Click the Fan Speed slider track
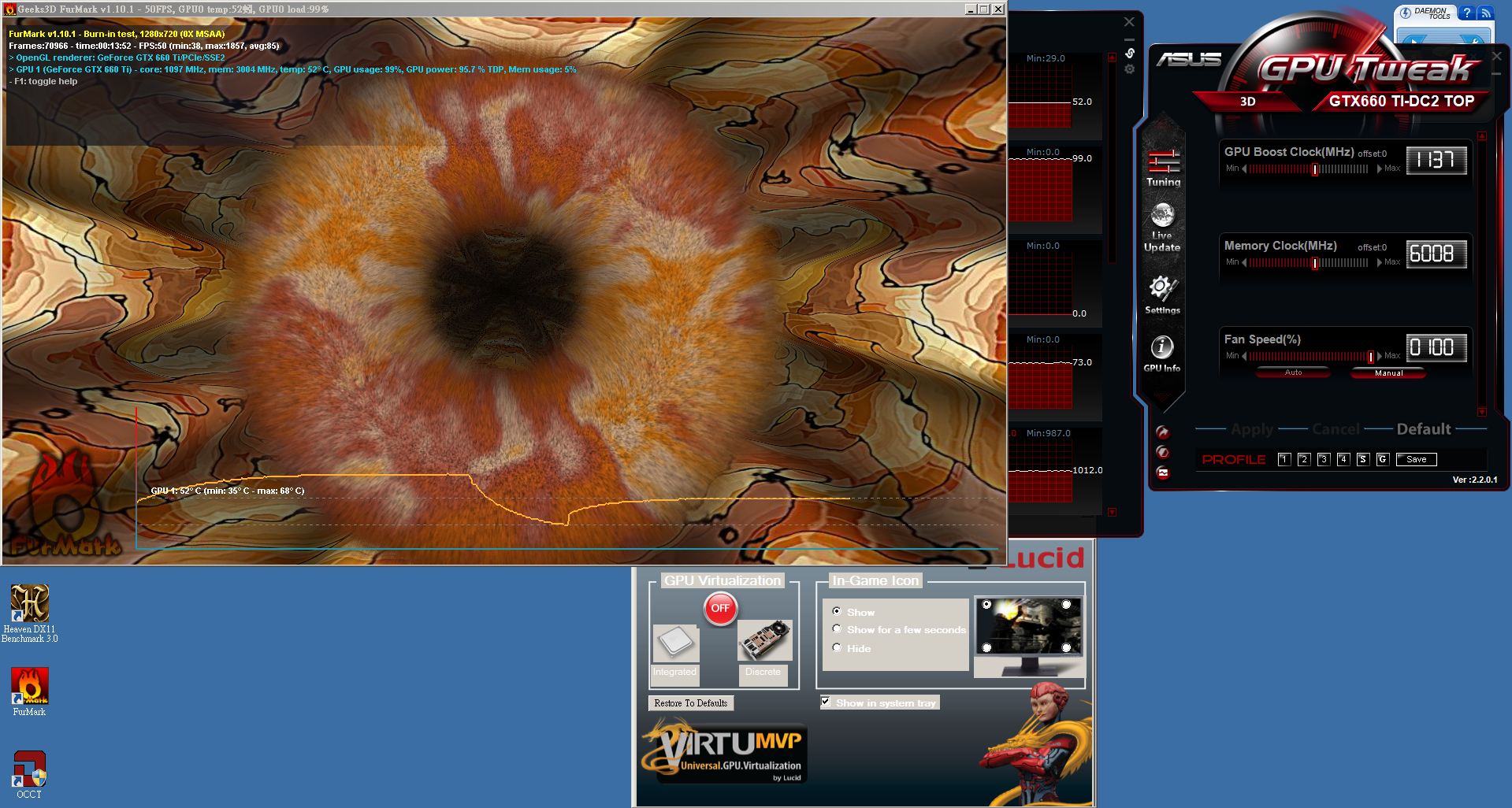The width and height of the screenshot is (1512, 808). [x=1311, y=356]
